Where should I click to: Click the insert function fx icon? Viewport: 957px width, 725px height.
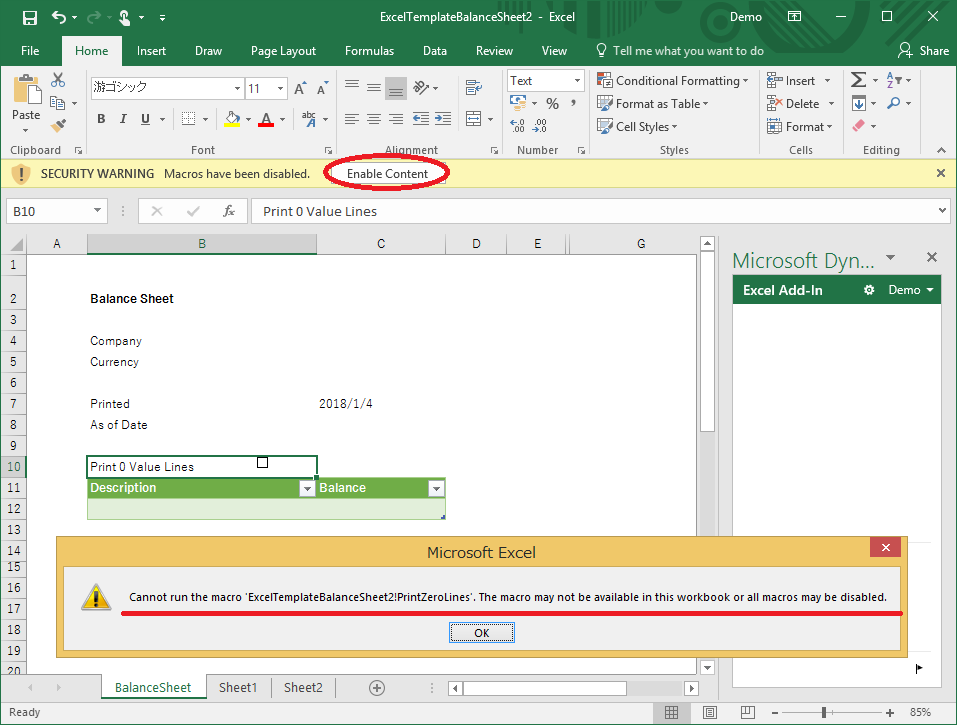pos(229,211)
